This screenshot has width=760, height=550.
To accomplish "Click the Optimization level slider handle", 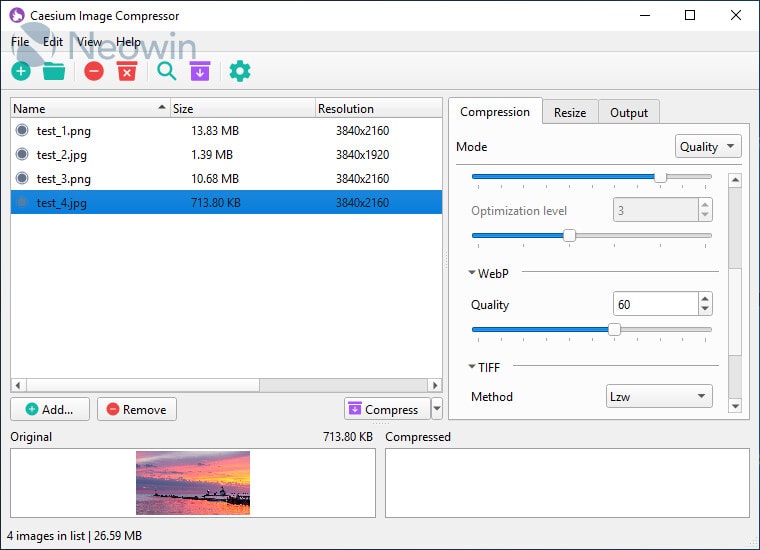I will tap(570, 236).
